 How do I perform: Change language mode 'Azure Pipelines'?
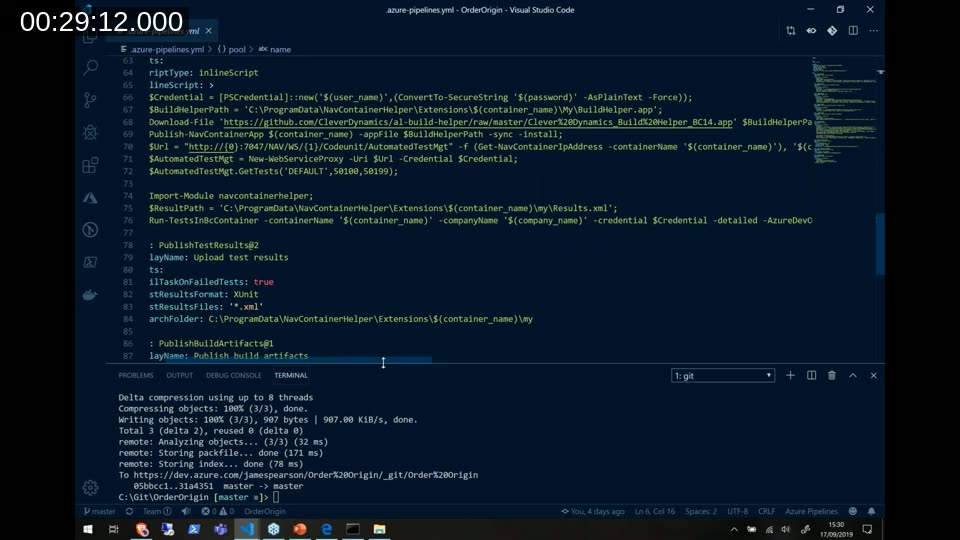(811, 511)
